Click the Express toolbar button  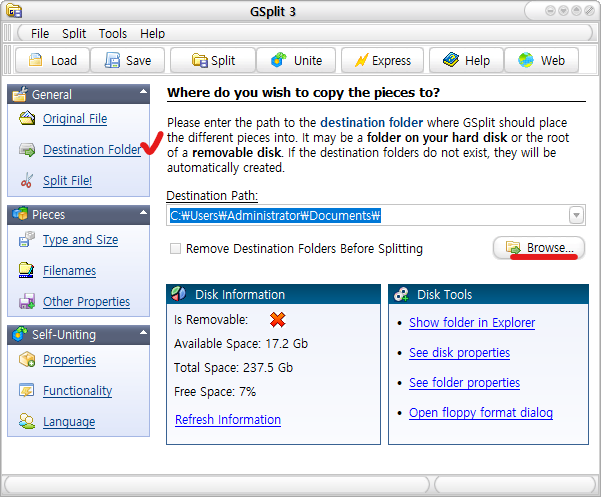tap(383, 60)
